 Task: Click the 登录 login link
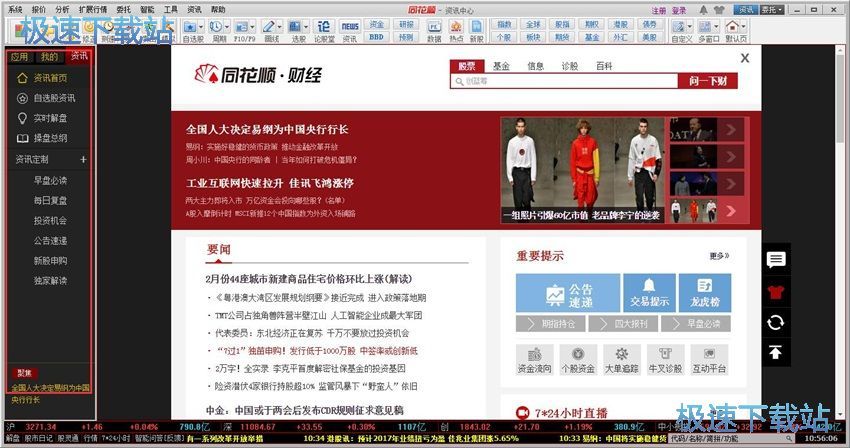[x=679, y=10]
